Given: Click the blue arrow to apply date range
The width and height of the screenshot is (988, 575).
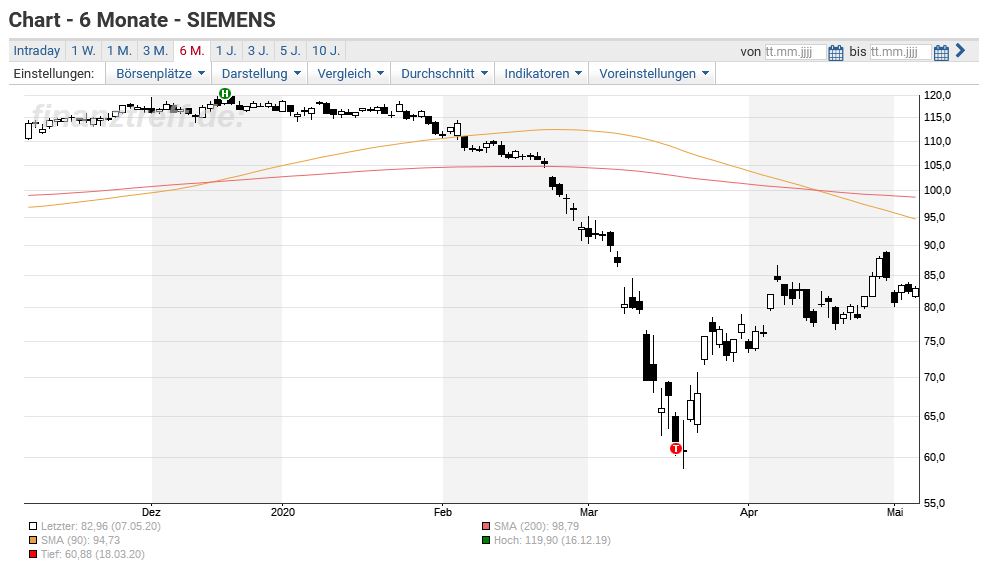Looking at the screenshot, I should (960, 50).
